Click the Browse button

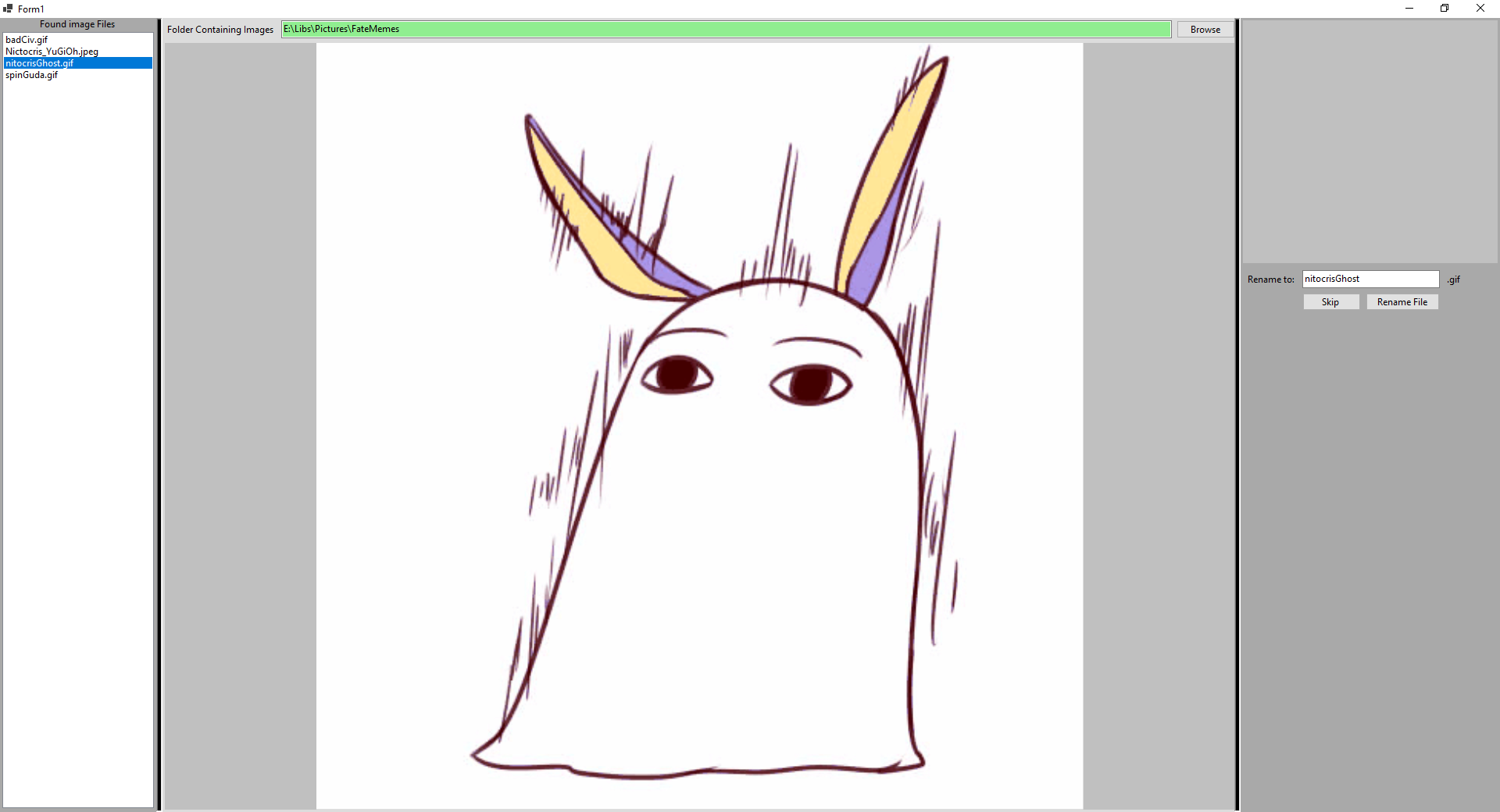[1205, 30]
